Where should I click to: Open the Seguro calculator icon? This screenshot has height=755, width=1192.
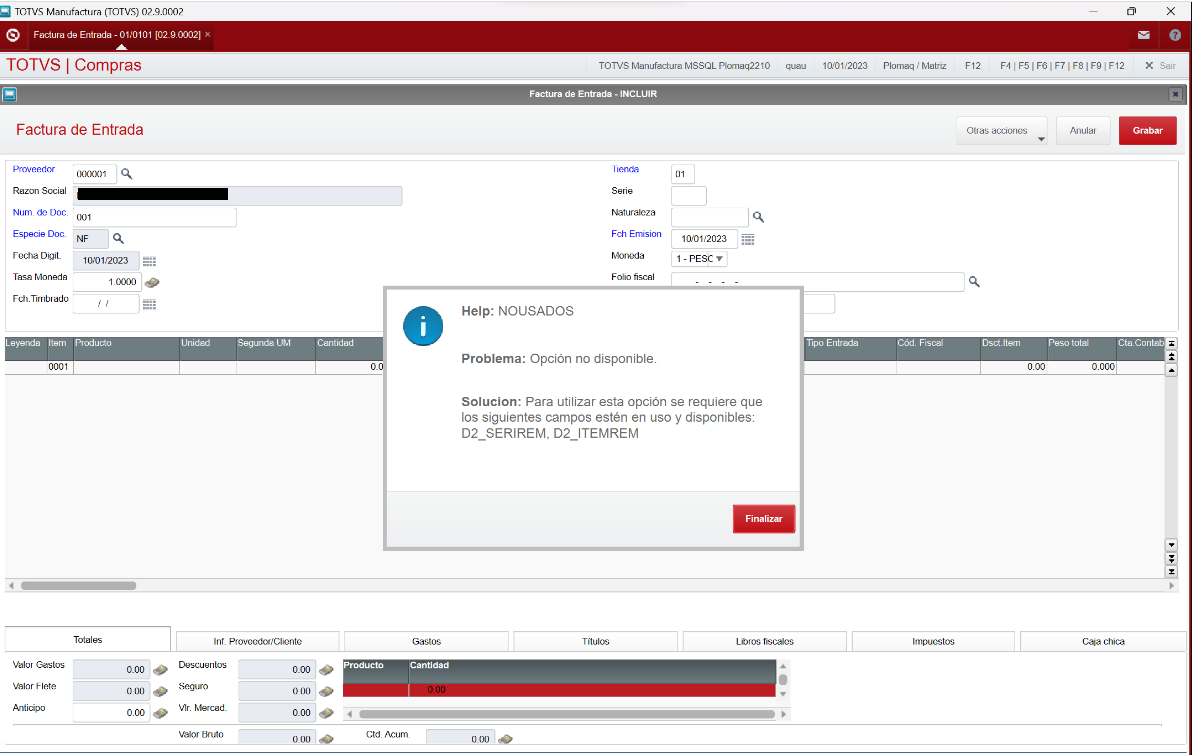pos(326,691)
